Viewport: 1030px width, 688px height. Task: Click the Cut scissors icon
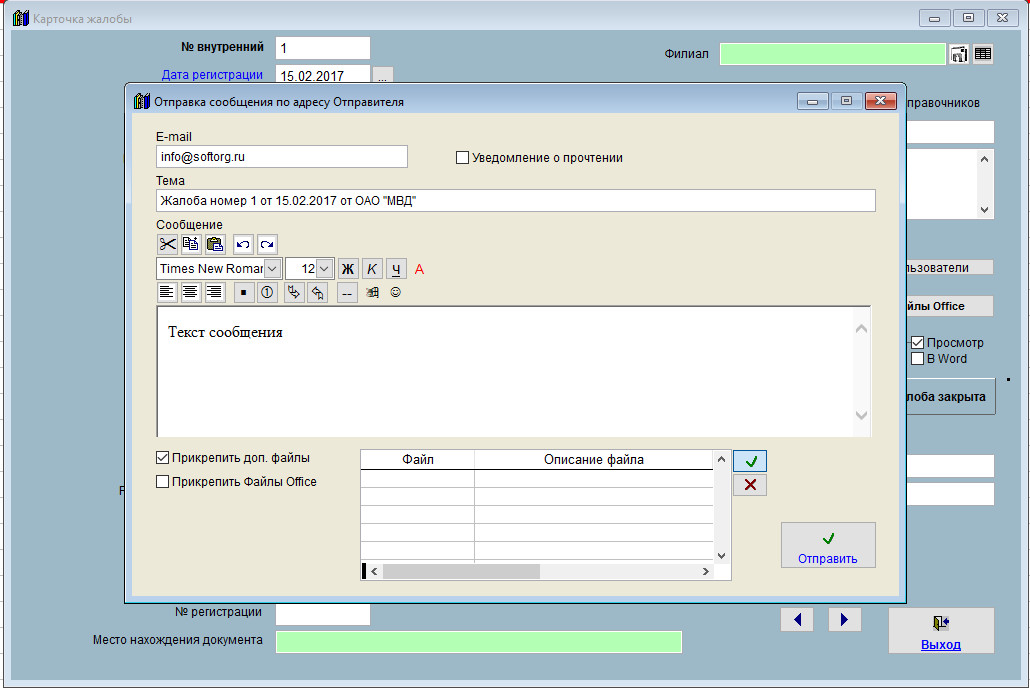point(167,244)
